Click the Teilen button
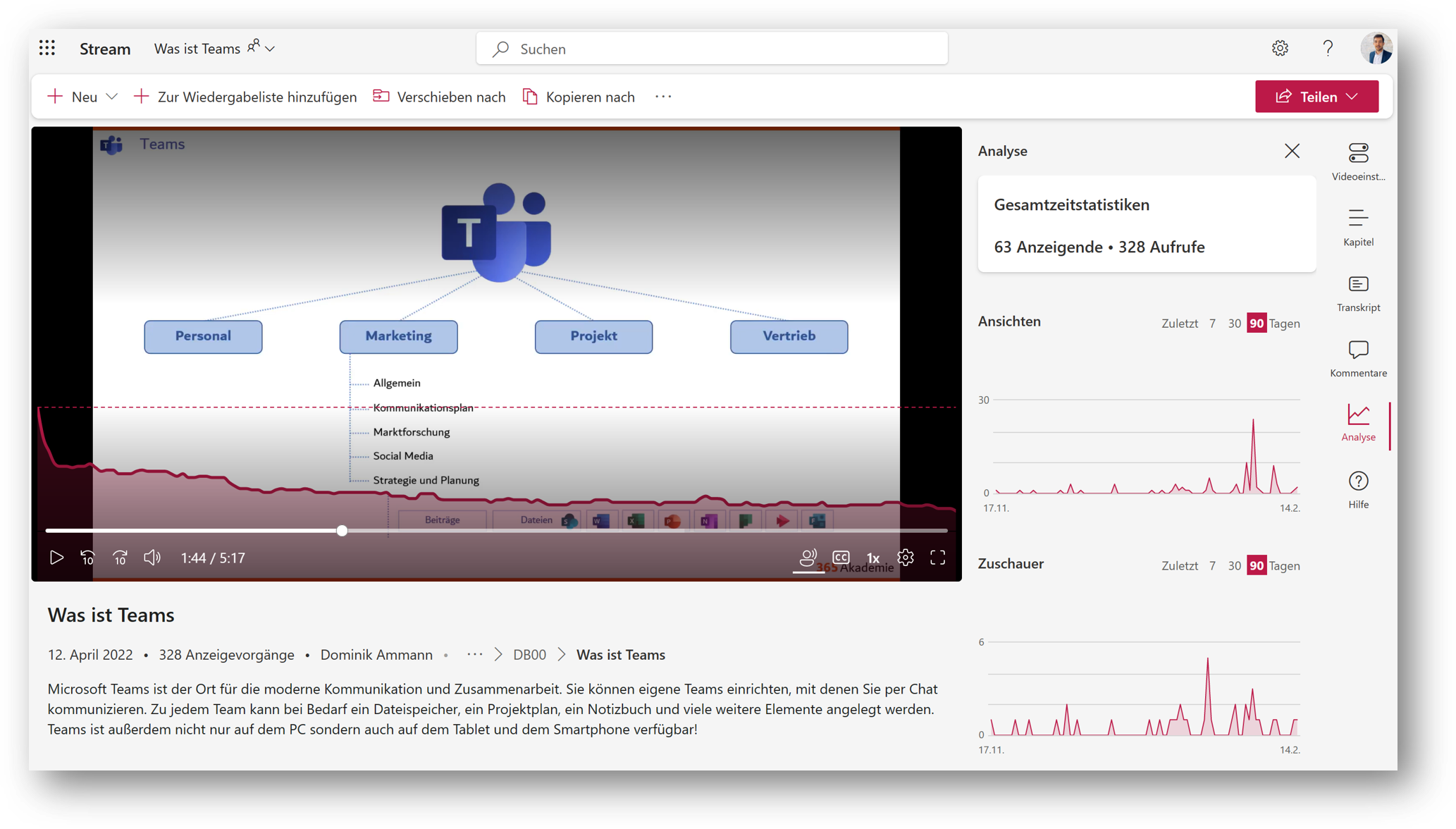This screenshot has height=829, width=1456. pos(1316,97)
